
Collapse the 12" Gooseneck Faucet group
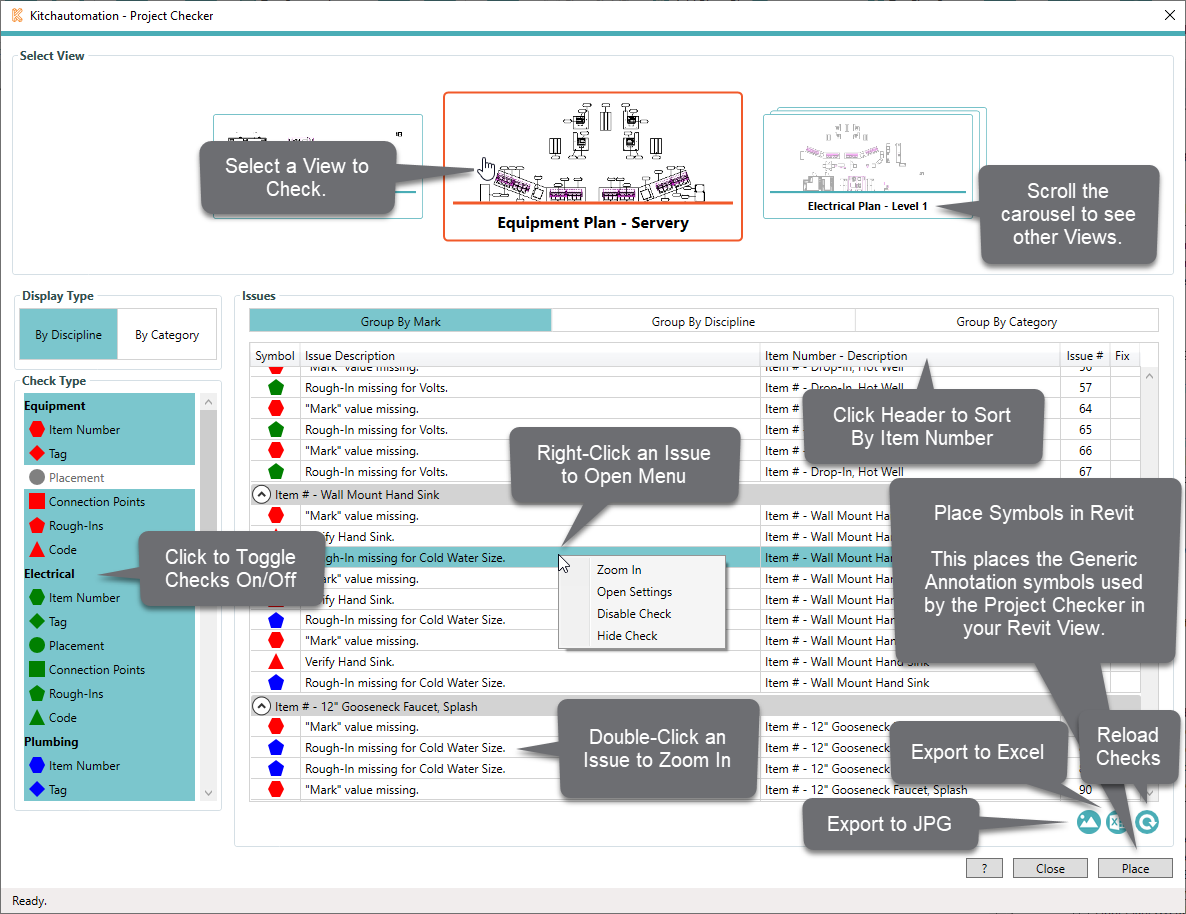click(261, 705)
